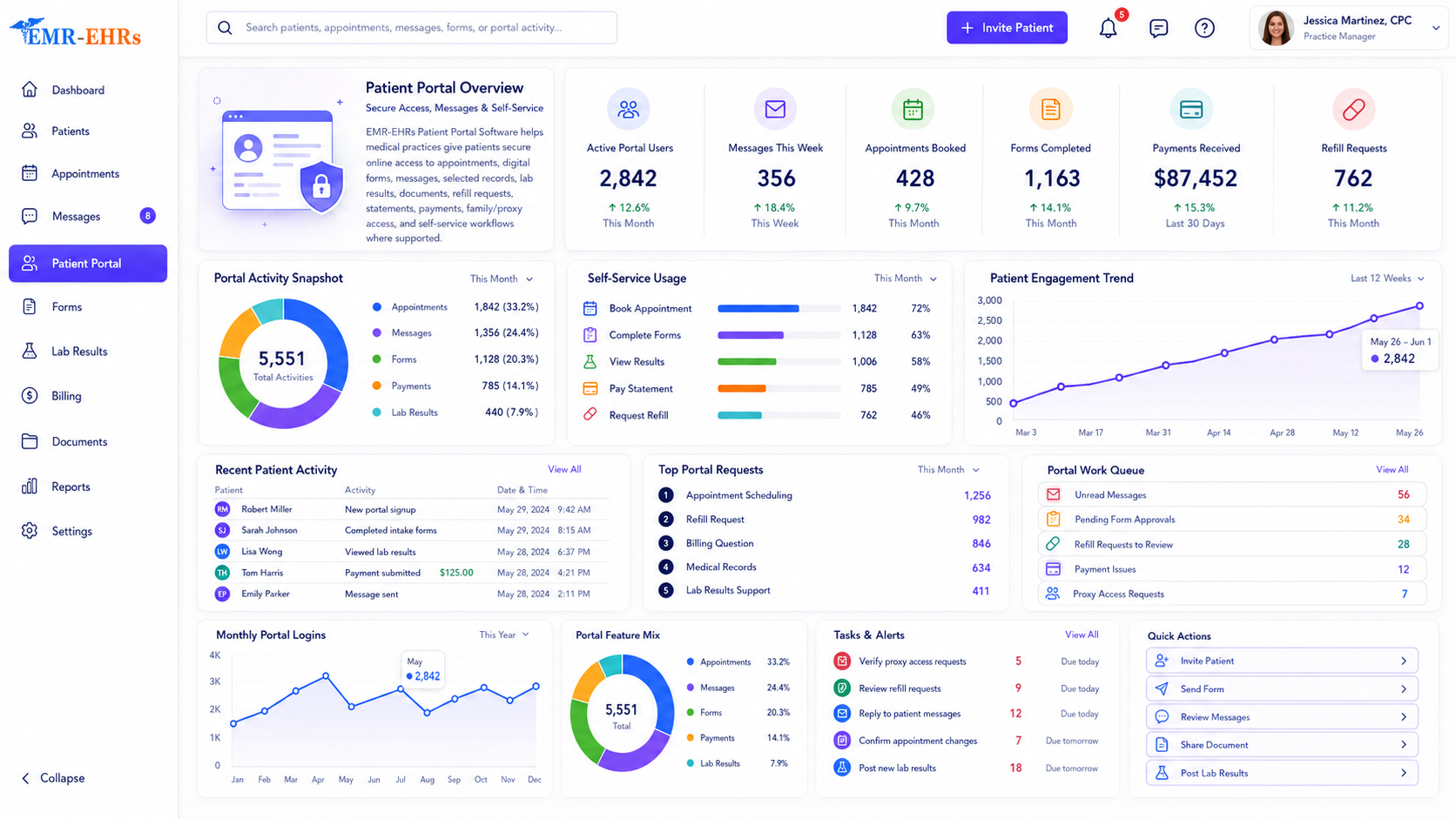The image size is (1456, 819).
Task: Click the Post new lab results task icon
Action: tap(842, 768)
